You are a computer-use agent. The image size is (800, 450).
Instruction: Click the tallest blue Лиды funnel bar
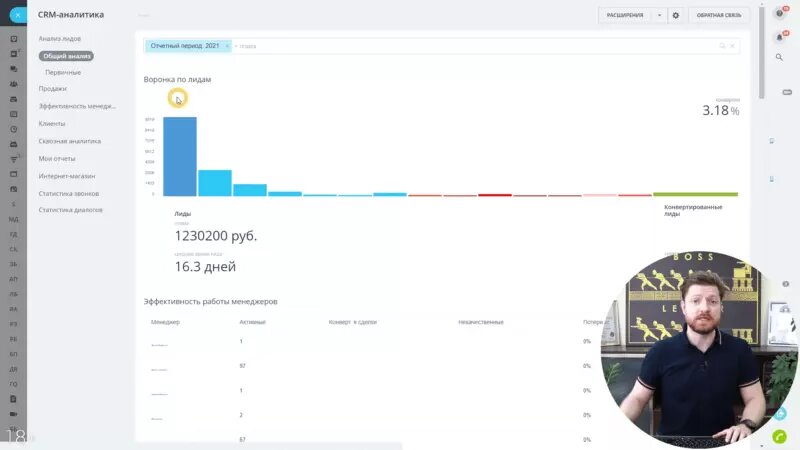point(180,156)
